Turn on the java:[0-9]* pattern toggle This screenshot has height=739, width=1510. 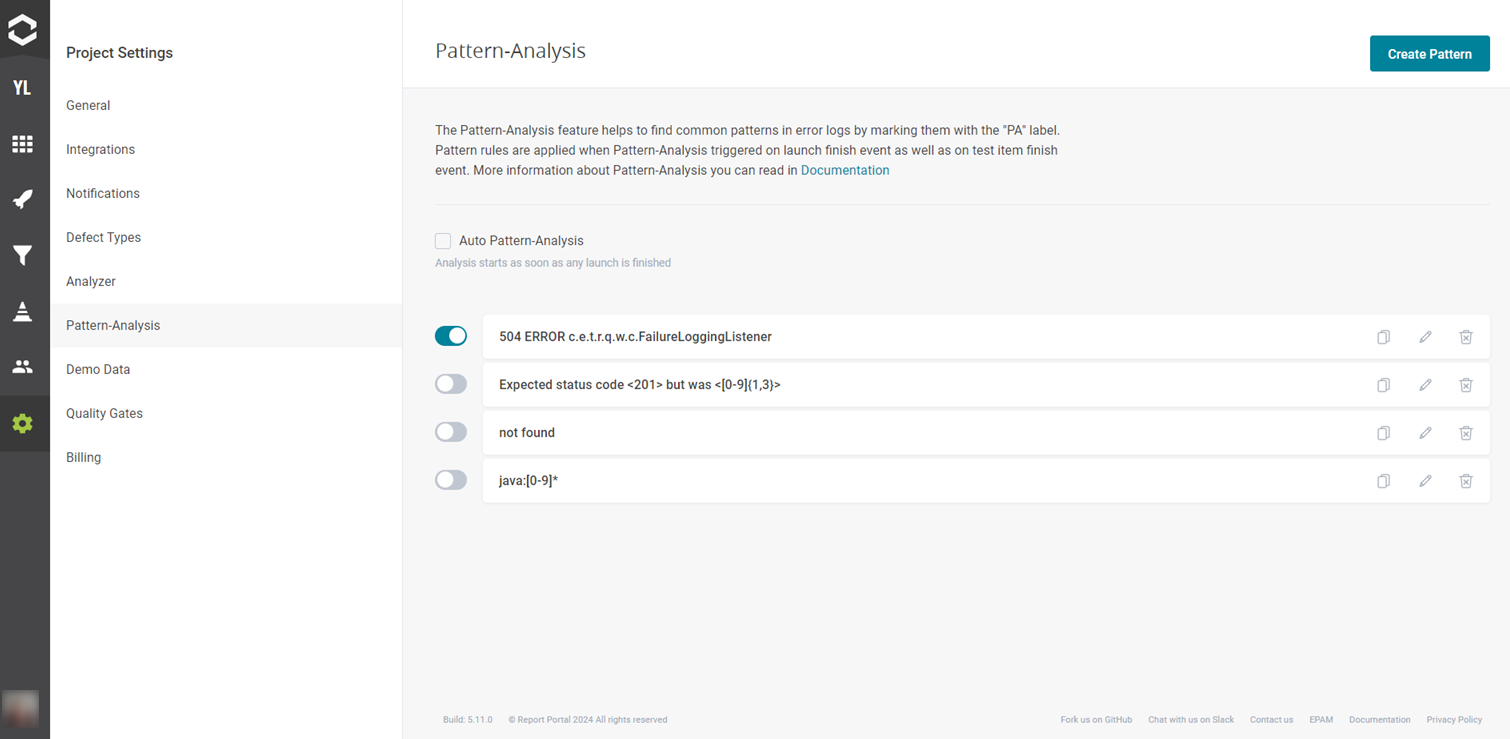tap(451, 480)
